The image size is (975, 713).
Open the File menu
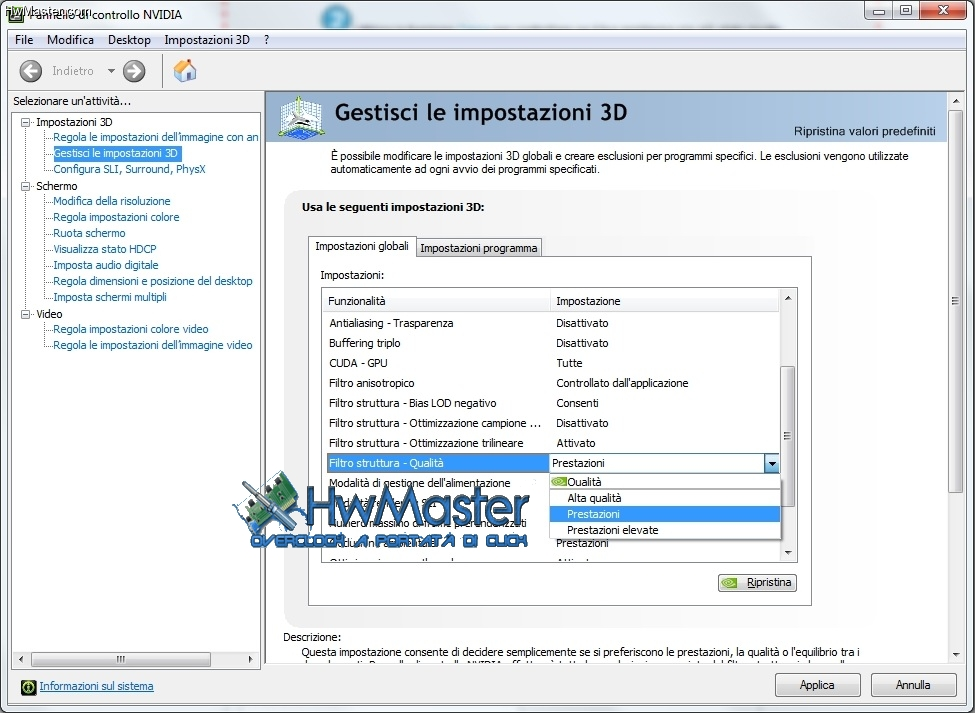tap(24, 40)
